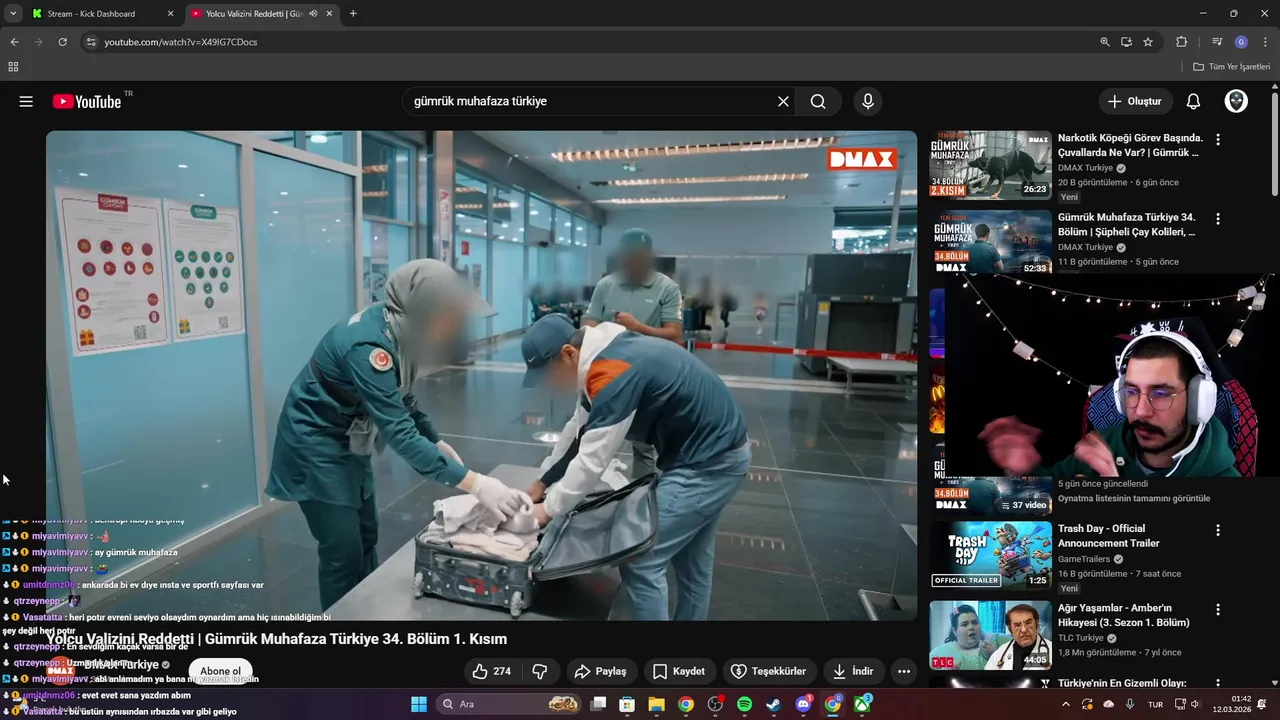Click the Kaydet save button

[x=679, y=671]
